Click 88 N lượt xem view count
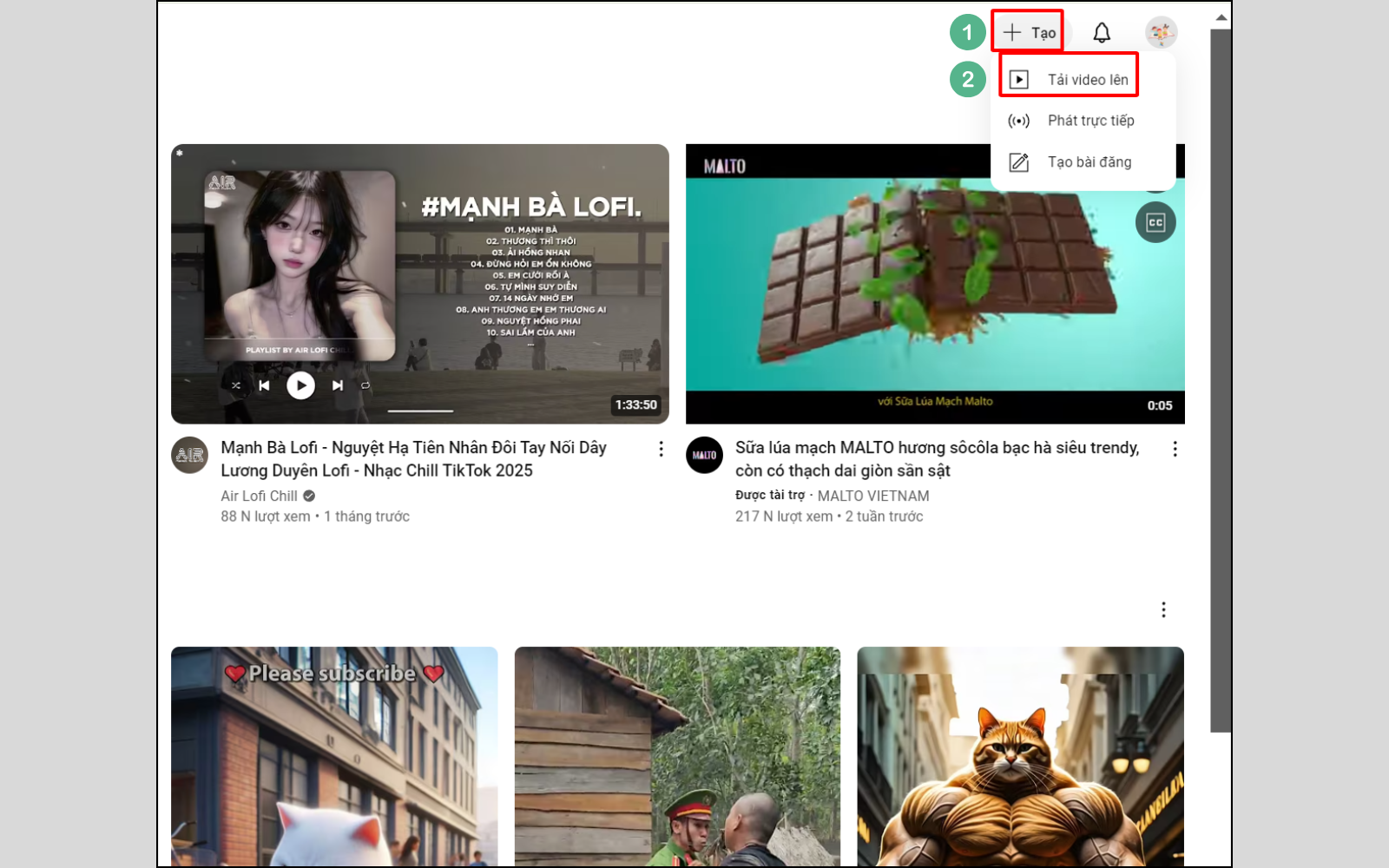 point(266,516)
